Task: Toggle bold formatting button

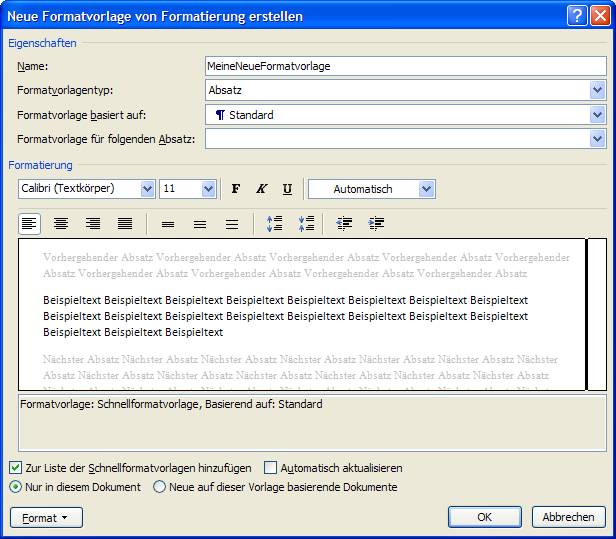Action: [x=236, y=189]
